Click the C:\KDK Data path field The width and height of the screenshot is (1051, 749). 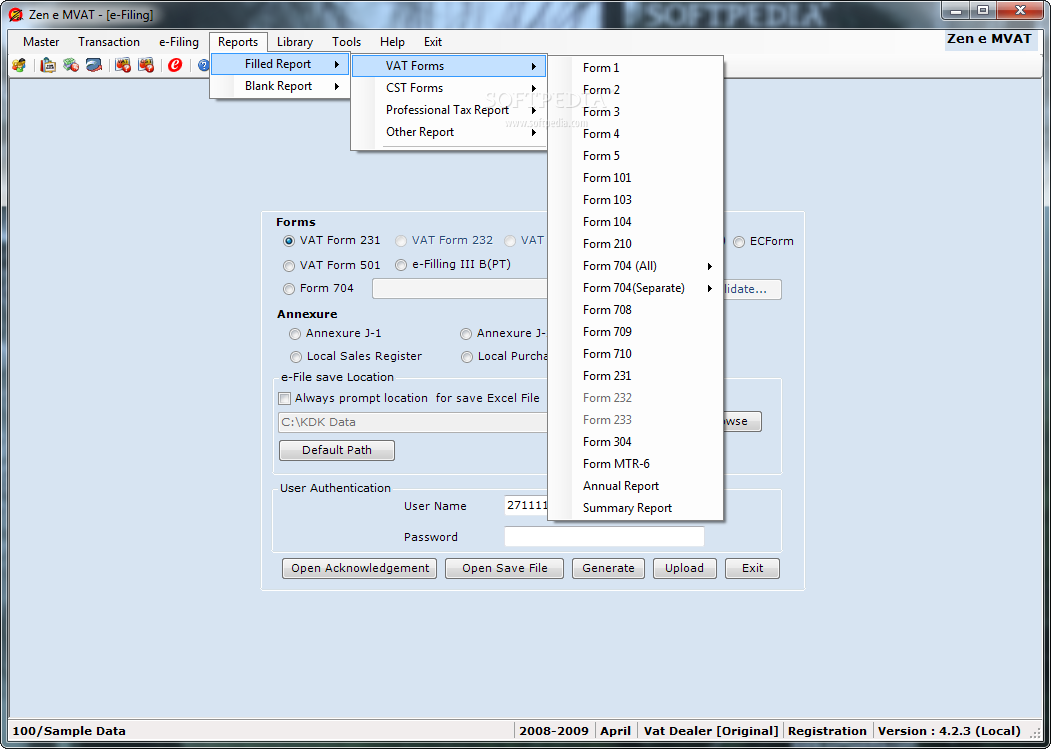pyautogui.click(x=413, y=422)
